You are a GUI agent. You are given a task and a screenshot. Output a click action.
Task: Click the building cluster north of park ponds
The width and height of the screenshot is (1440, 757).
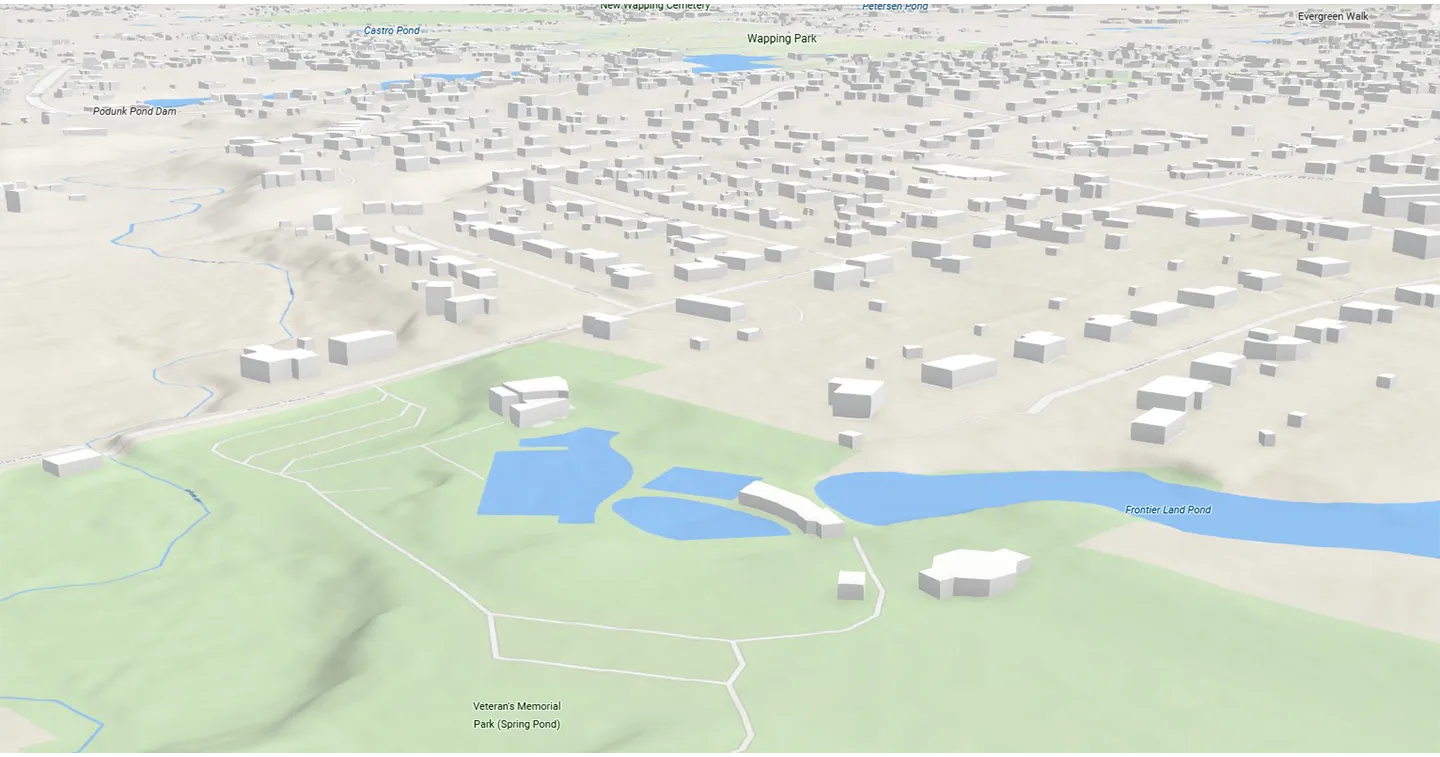tap(530, 400)
